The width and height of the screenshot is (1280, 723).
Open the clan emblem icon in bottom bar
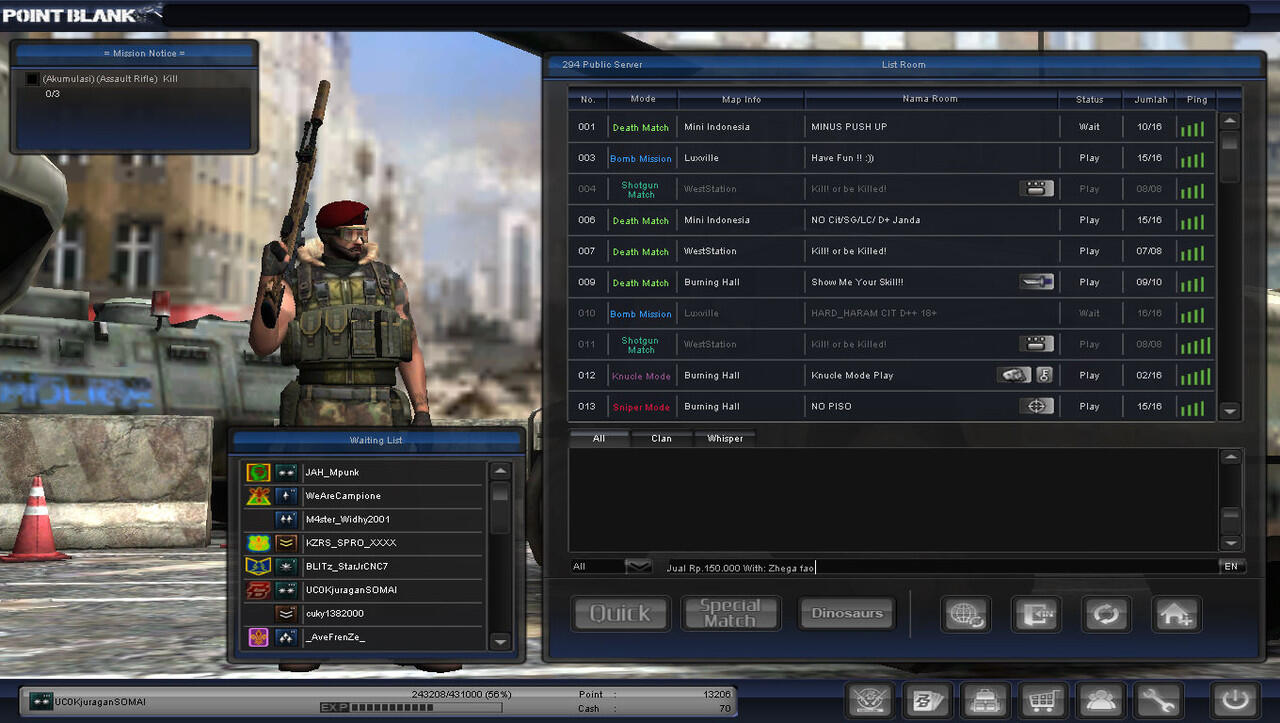click(870, 701)
